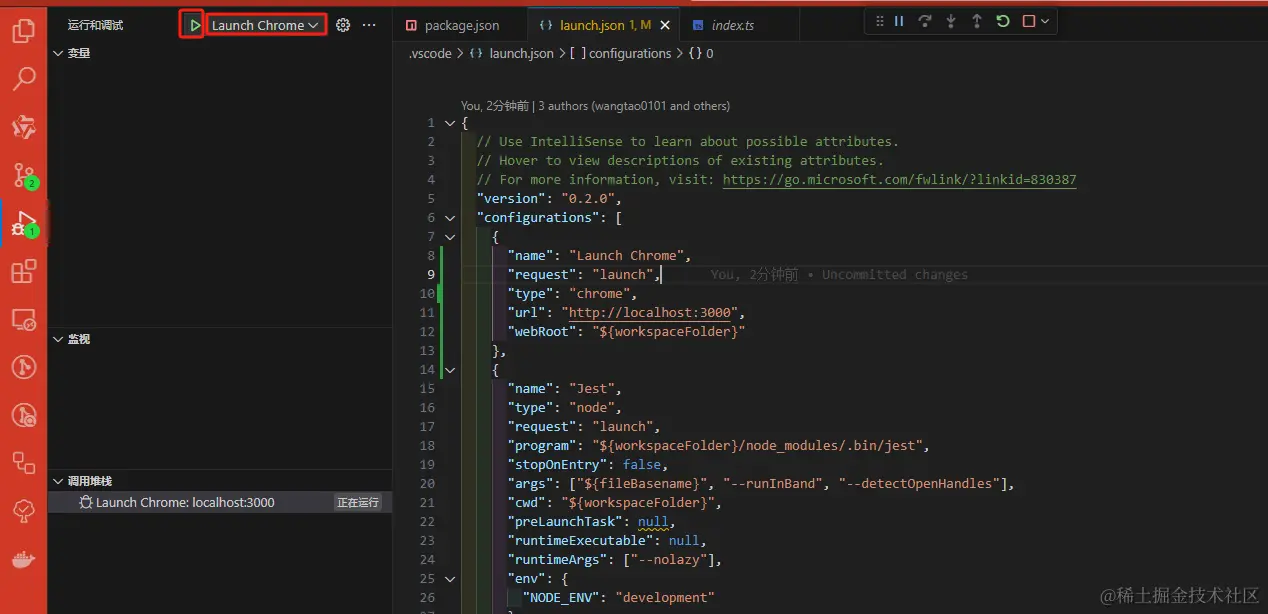The image size is (1268, 614).
Task: Open Source Control view with badge 2
Action: click(23, 175)
